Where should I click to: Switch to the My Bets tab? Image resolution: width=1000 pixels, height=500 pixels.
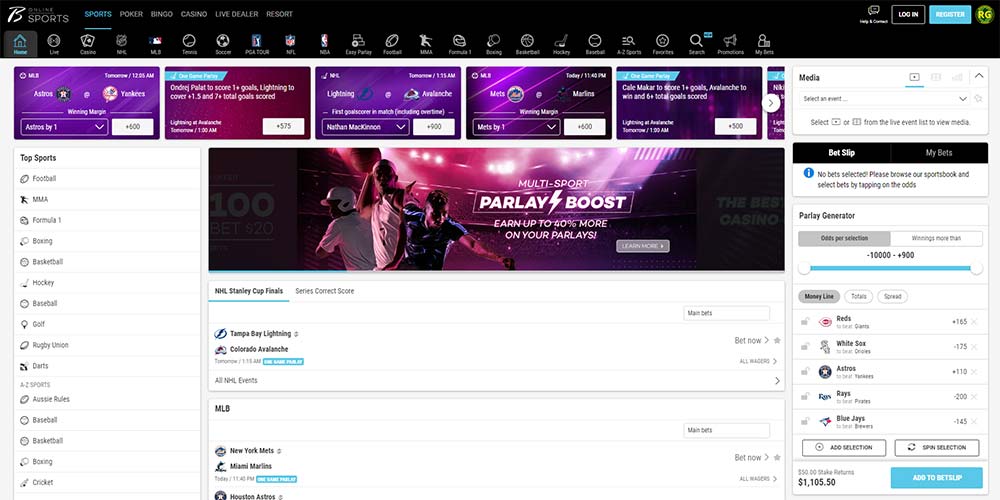tap(939, 153)
